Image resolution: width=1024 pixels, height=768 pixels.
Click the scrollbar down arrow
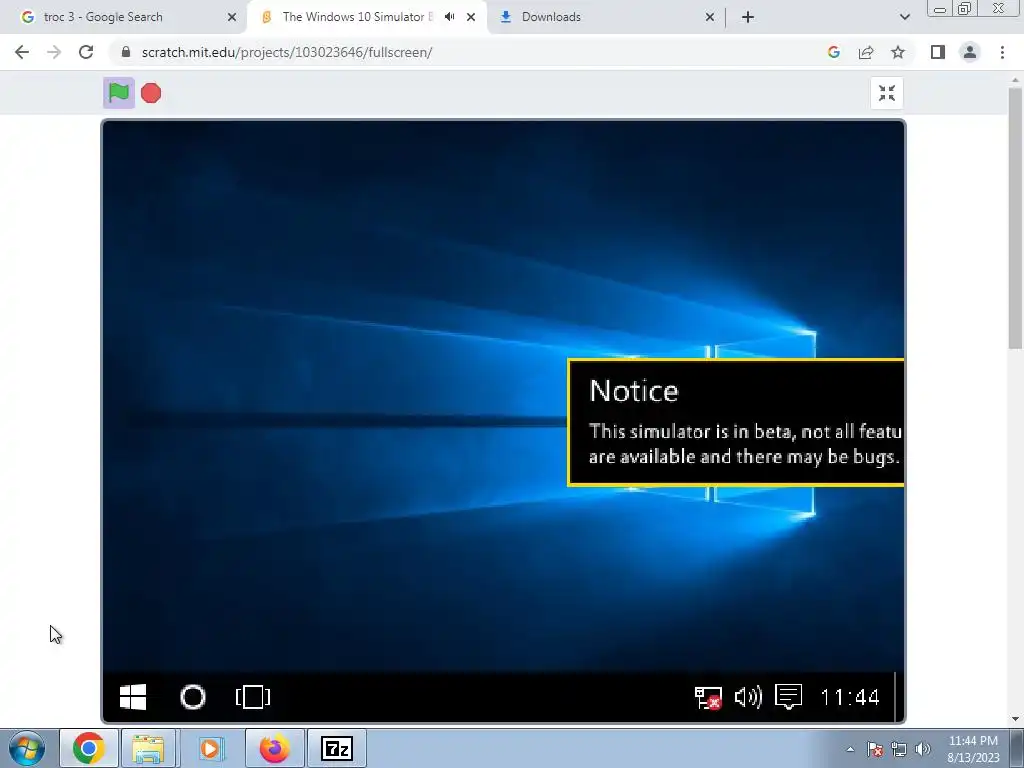1015,719
